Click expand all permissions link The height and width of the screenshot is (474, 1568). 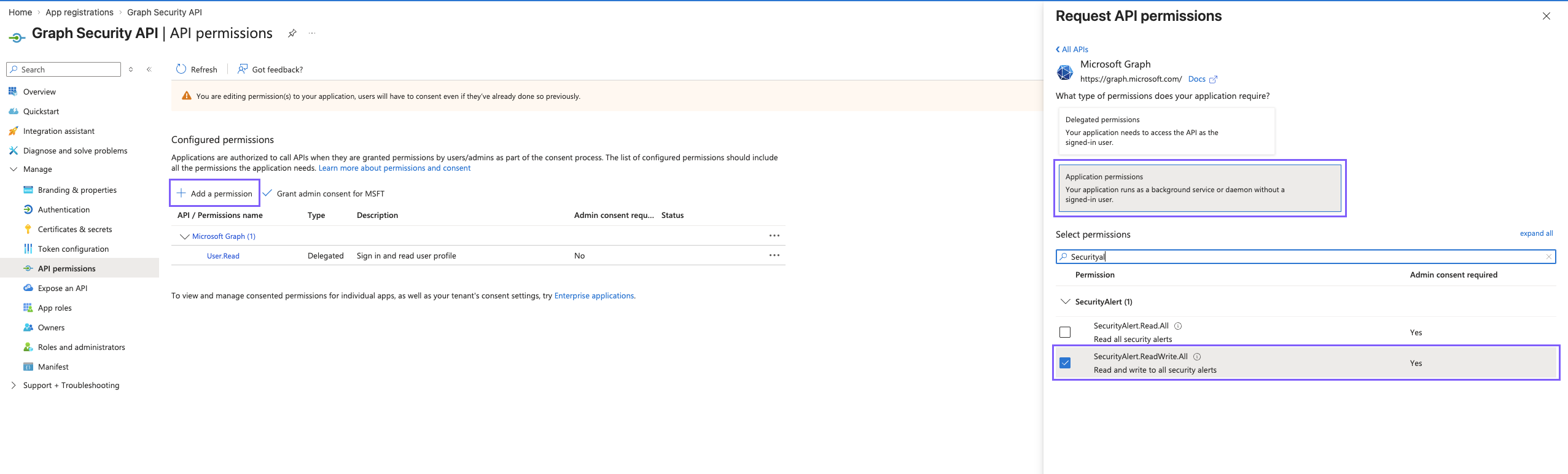1536,233
